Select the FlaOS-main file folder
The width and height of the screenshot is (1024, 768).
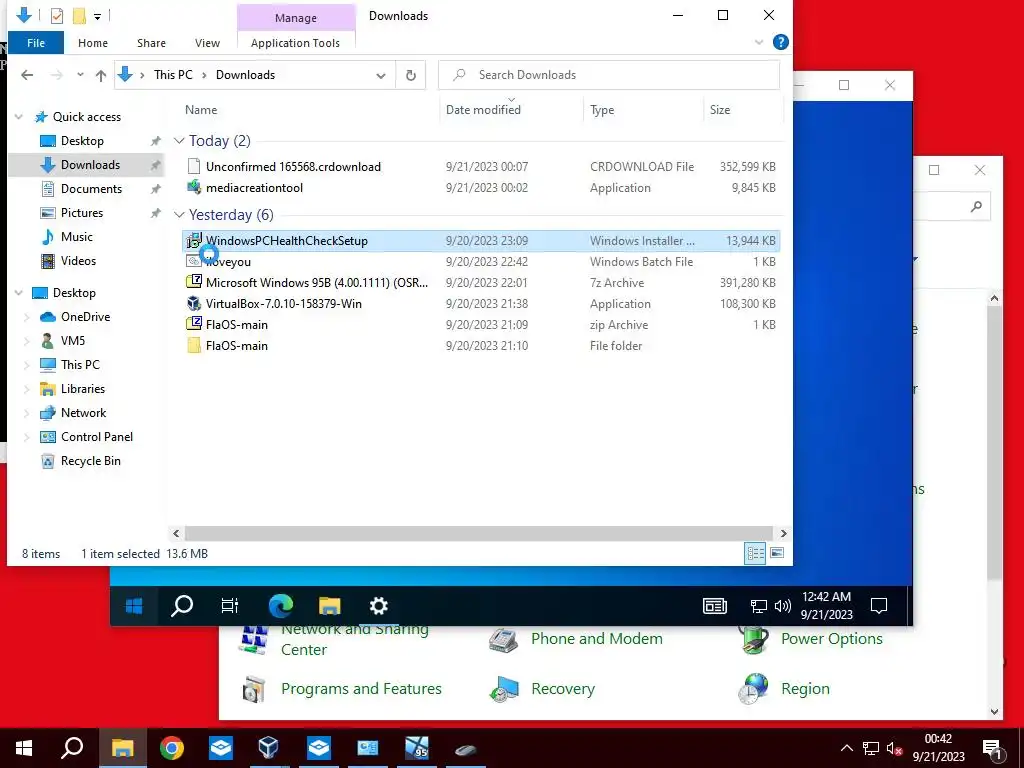click(236, 345)
